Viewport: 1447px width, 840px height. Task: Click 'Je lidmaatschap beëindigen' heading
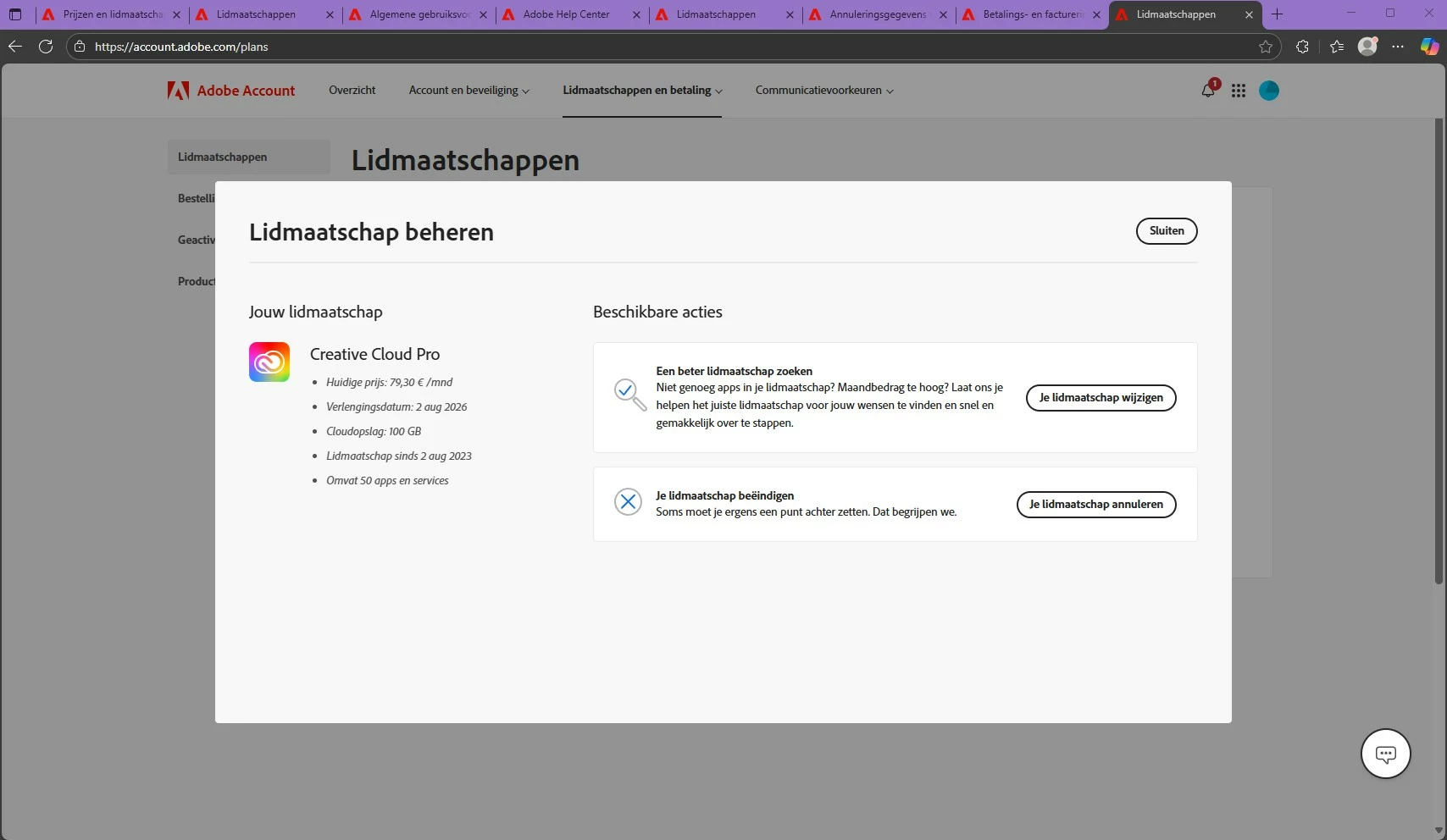coord(724,495)
